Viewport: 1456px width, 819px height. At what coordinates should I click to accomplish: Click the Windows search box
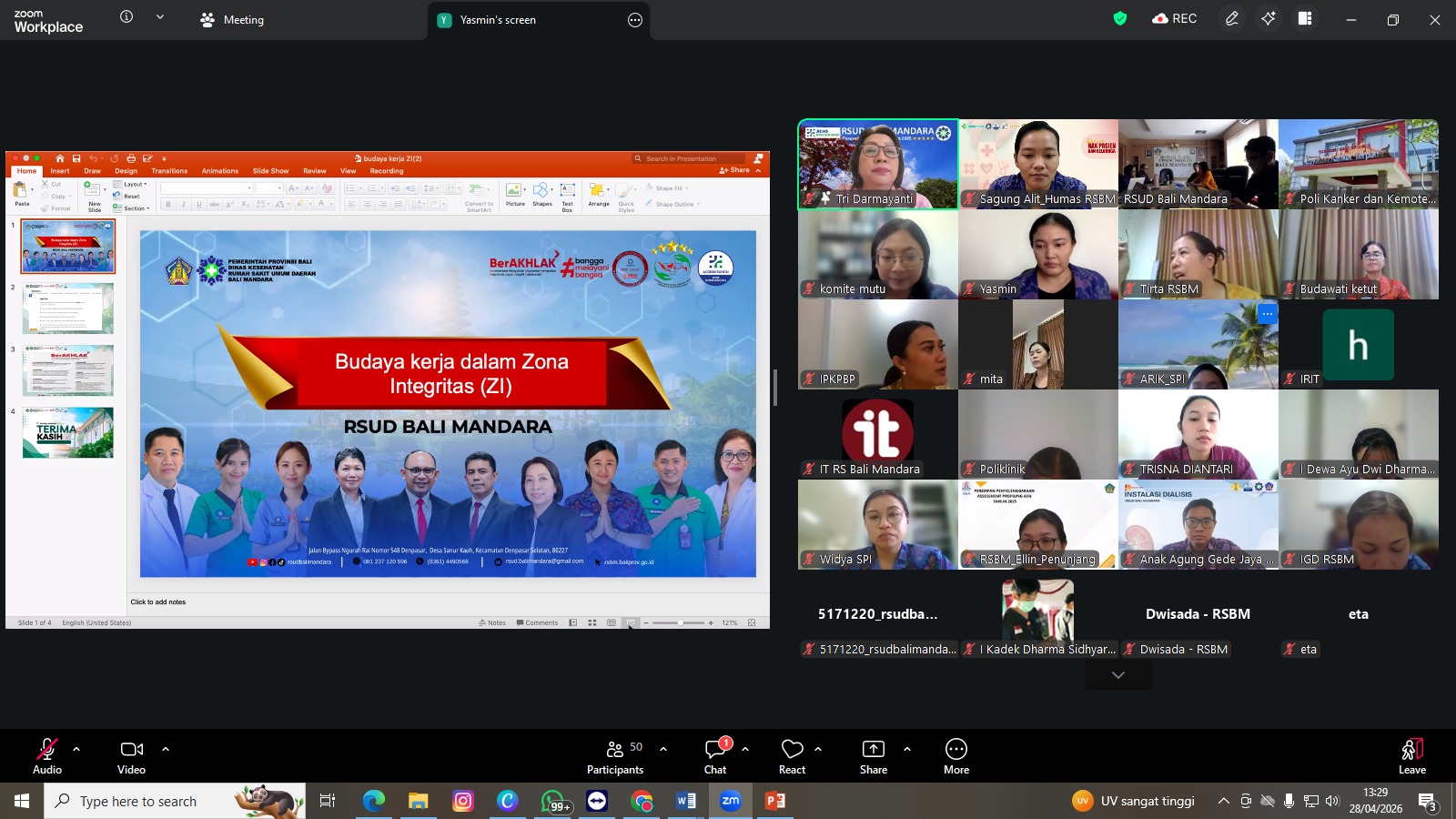click(175, 801)
